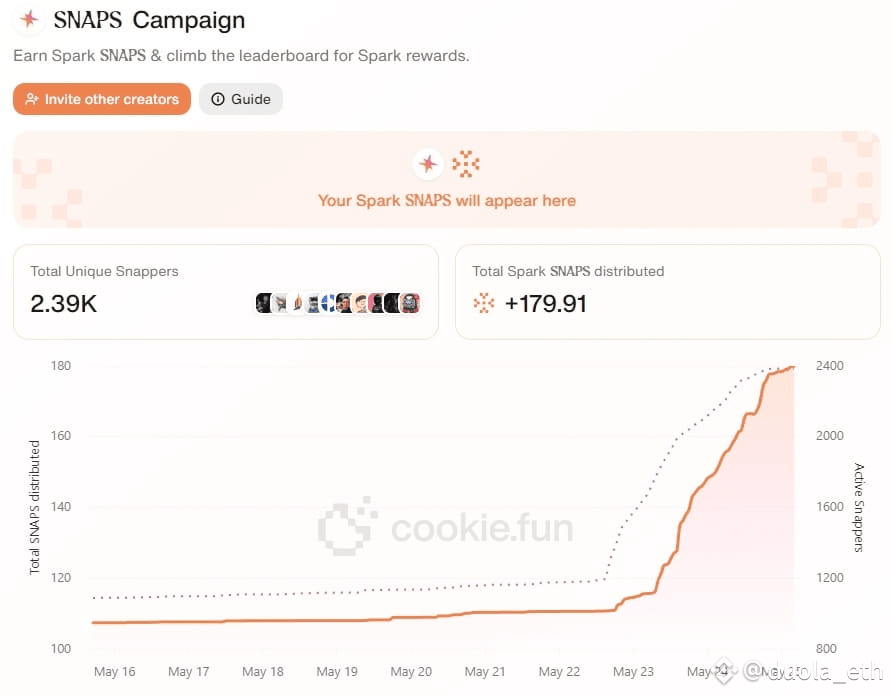Click the SNAPS icon beside +179.91
This screenshot has height=696, width=892.
tap(484, 303)
